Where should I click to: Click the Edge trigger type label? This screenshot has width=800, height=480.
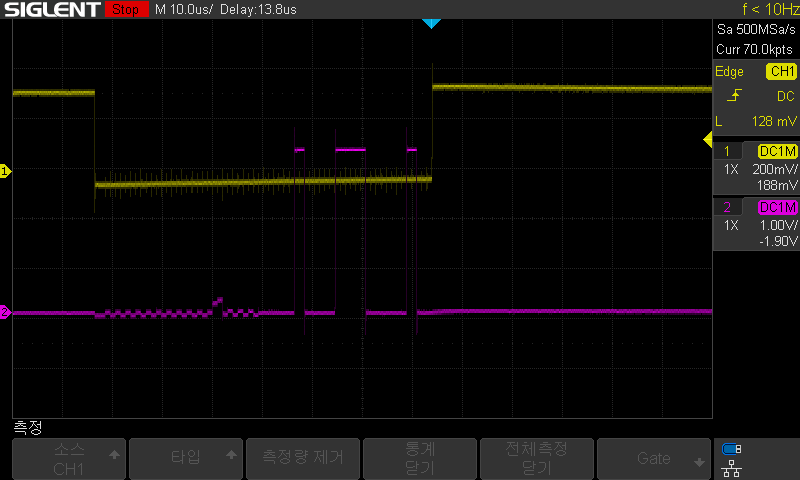click(x=729, y=71)
